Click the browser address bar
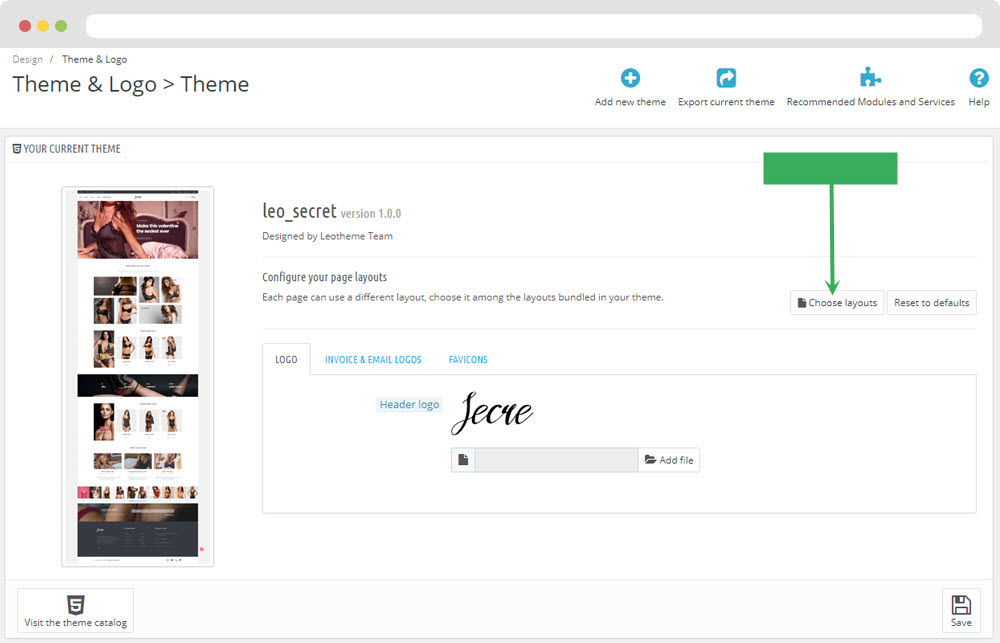 pos(534,26)
